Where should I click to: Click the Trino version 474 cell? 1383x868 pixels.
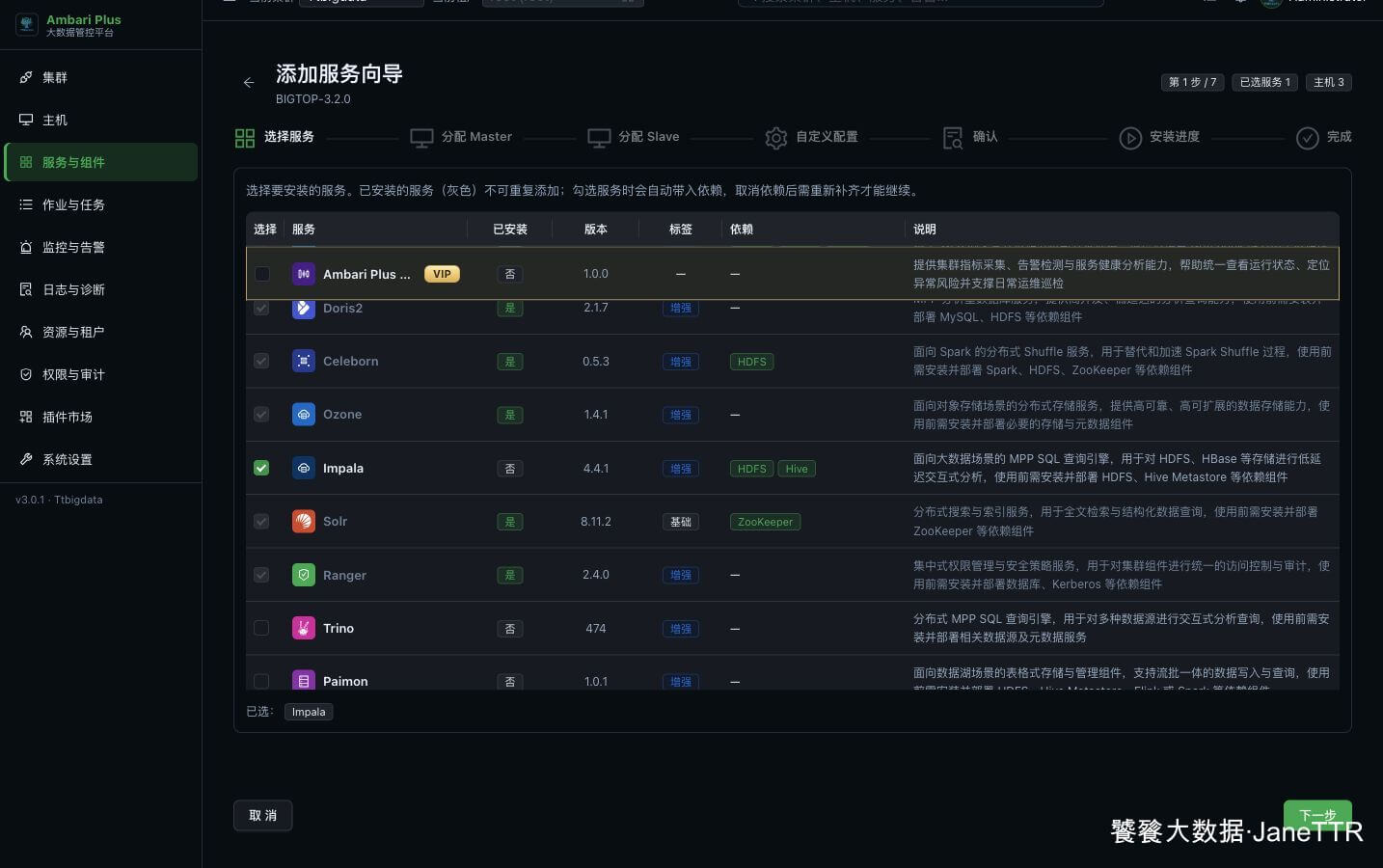click(596, 629)
